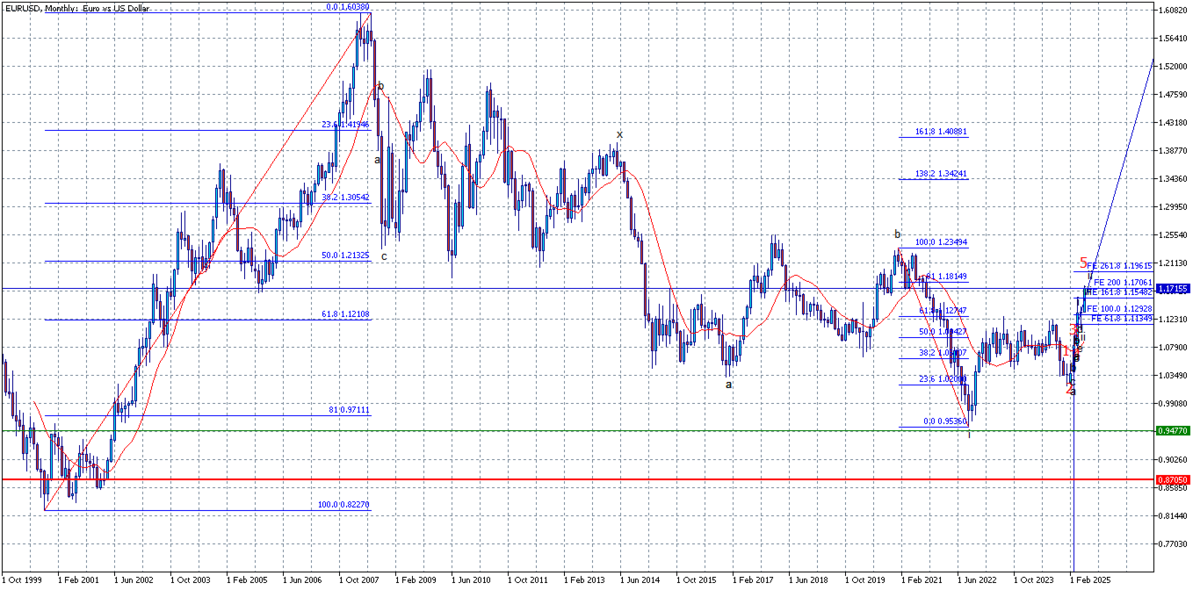Click the 161.8 1.40881 extension label
This screenshot has width=1200, height=590.
pos(941,132)
